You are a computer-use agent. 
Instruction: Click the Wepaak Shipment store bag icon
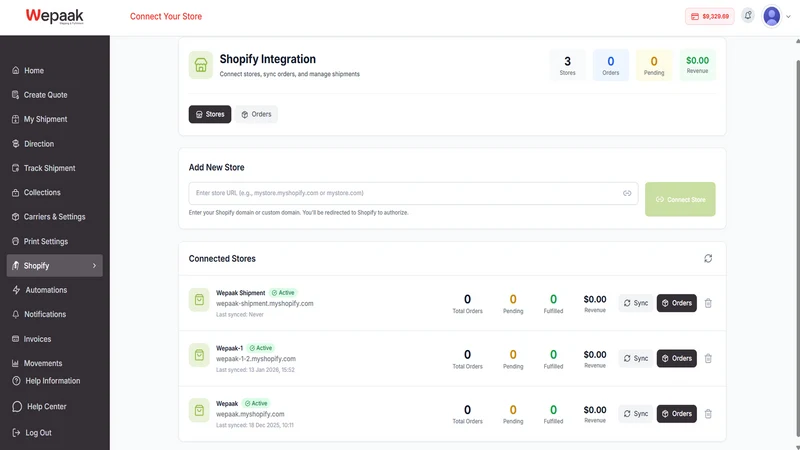[x=199, y=300]
